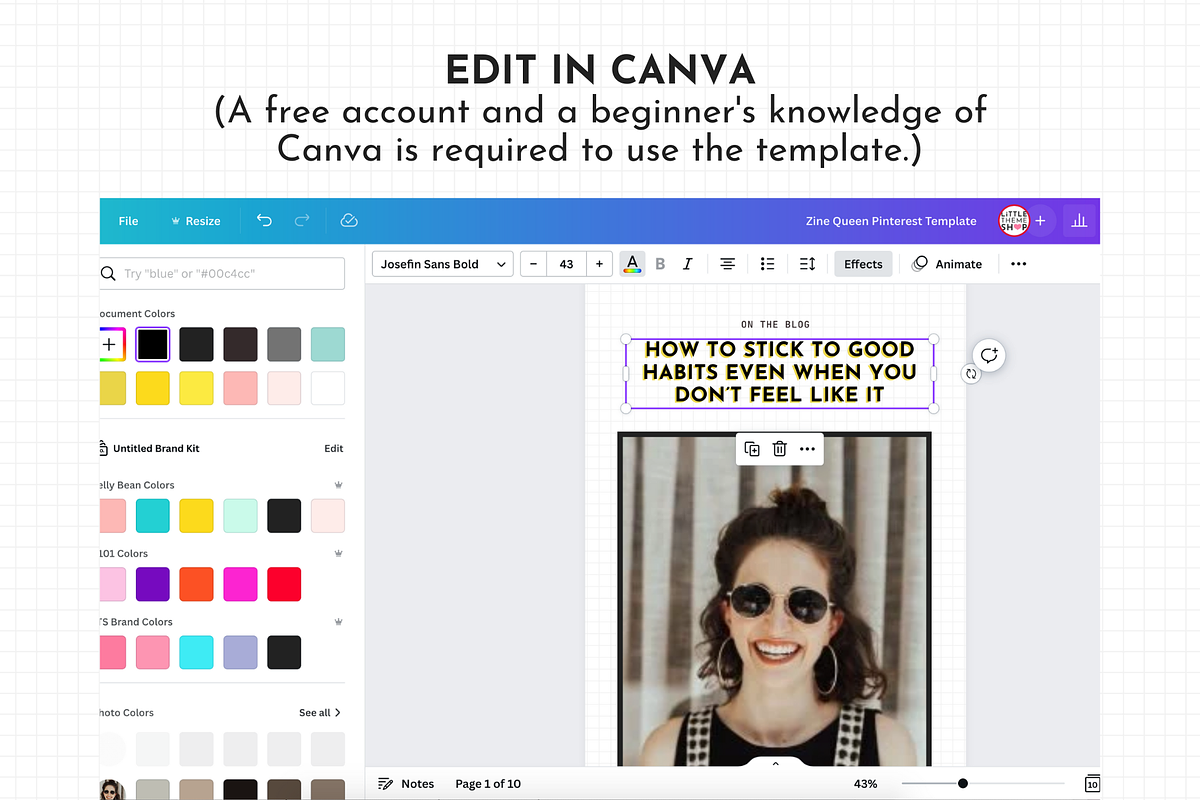Select the ON THE BLOG text
This screenshot has width=1200, height=800.
(x=776, y=324)
